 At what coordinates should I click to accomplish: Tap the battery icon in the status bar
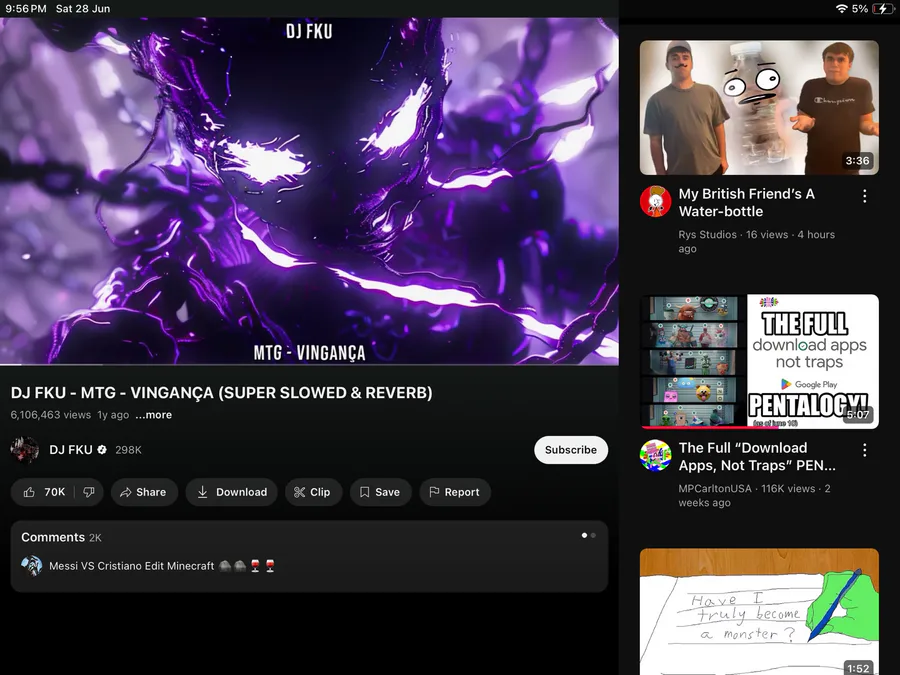883,9
